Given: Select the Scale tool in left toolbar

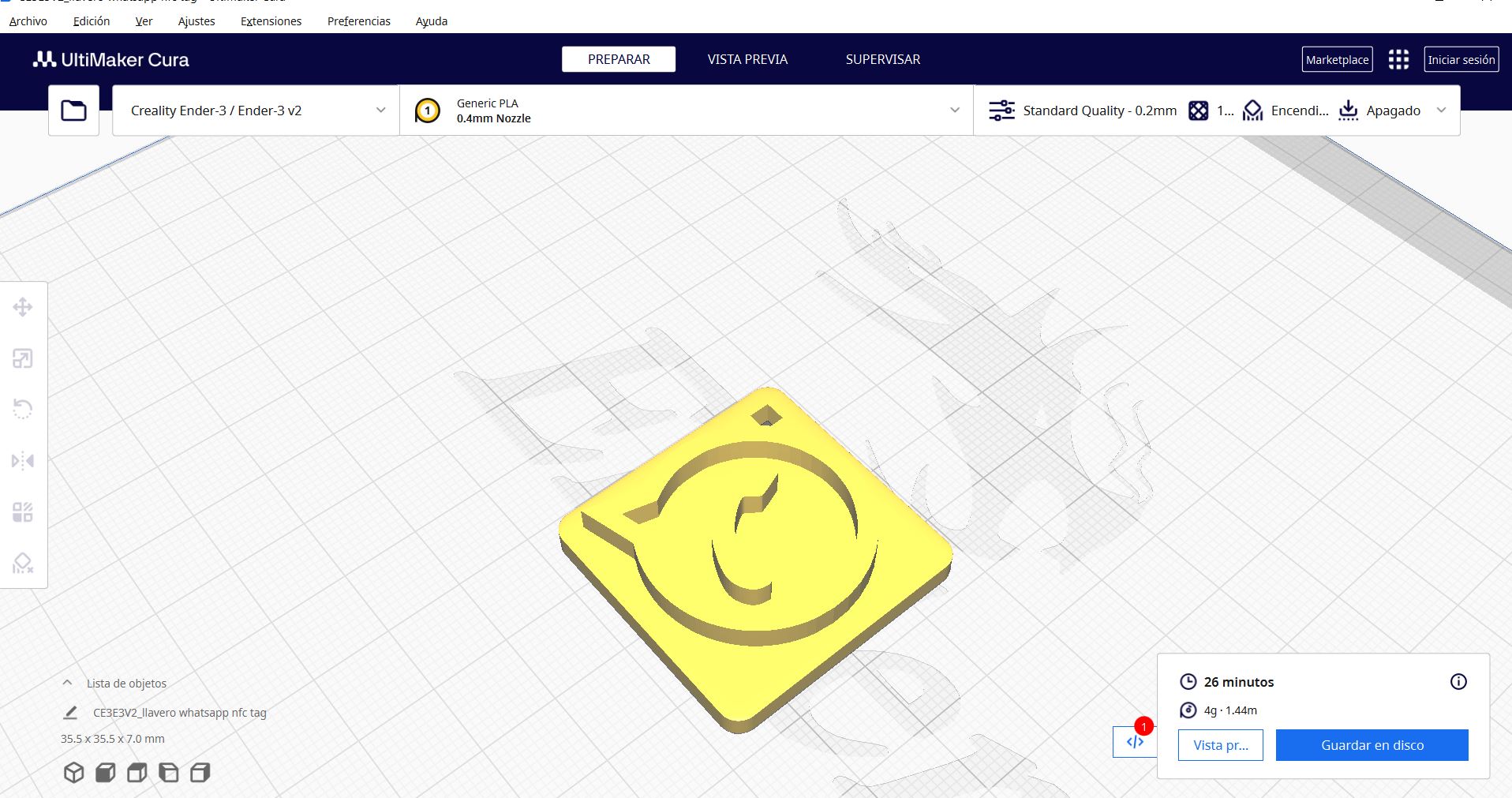Looking at the screenshot, I should [x=23, y=359].
